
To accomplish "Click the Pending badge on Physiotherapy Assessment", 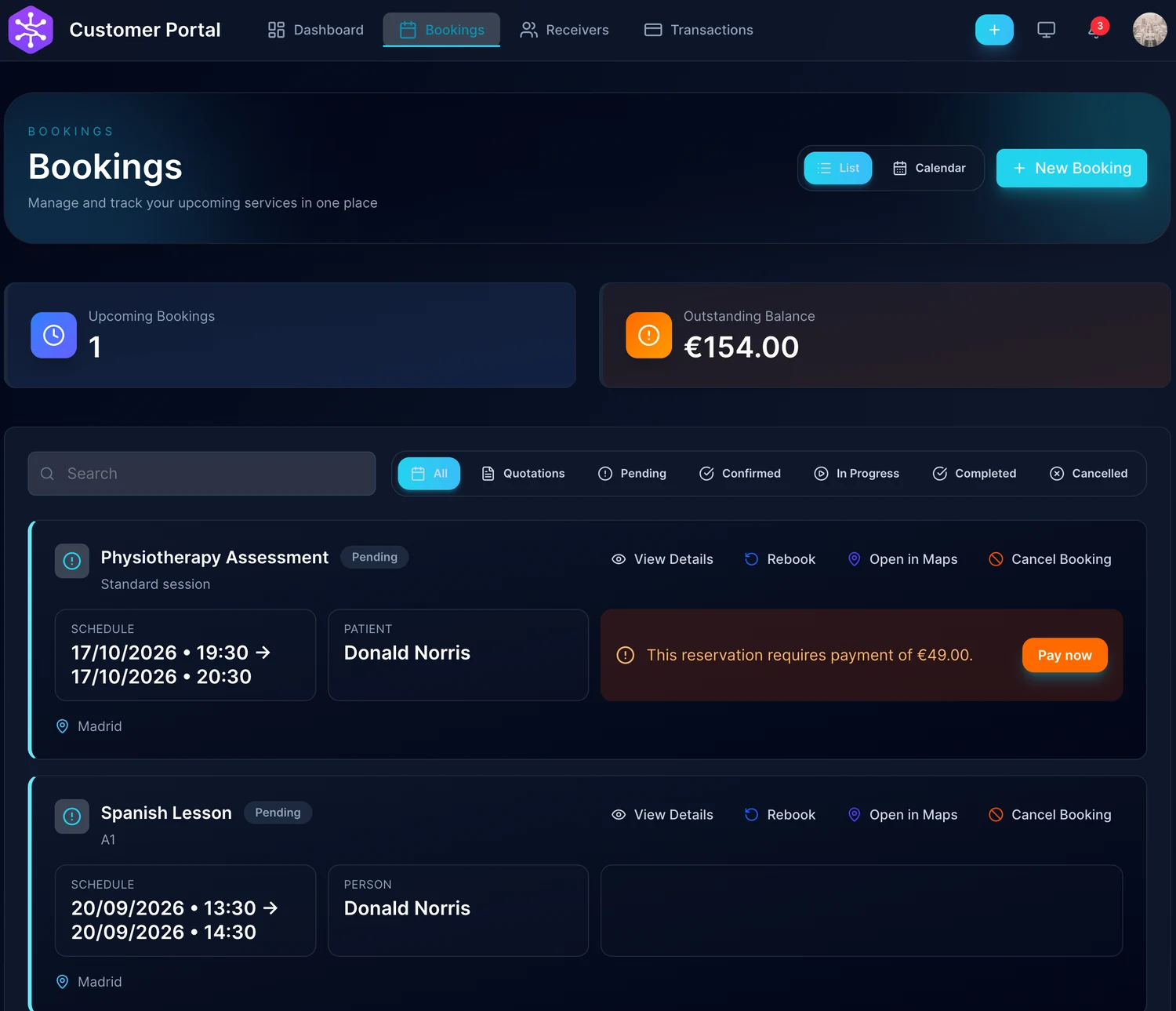I will (x=375, y=557).
